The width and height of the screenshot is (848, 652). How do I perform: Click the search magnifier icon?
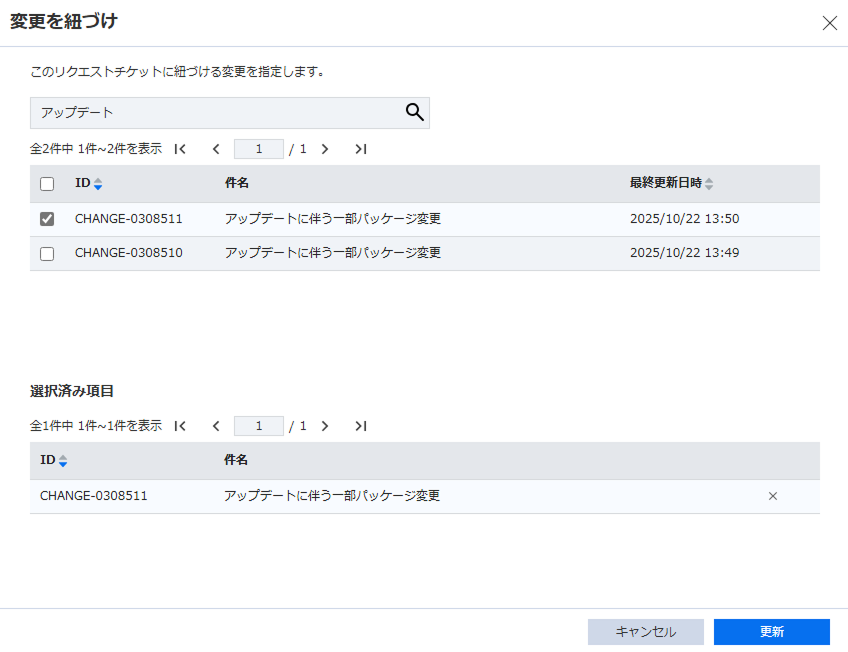[x=414, y=112]
